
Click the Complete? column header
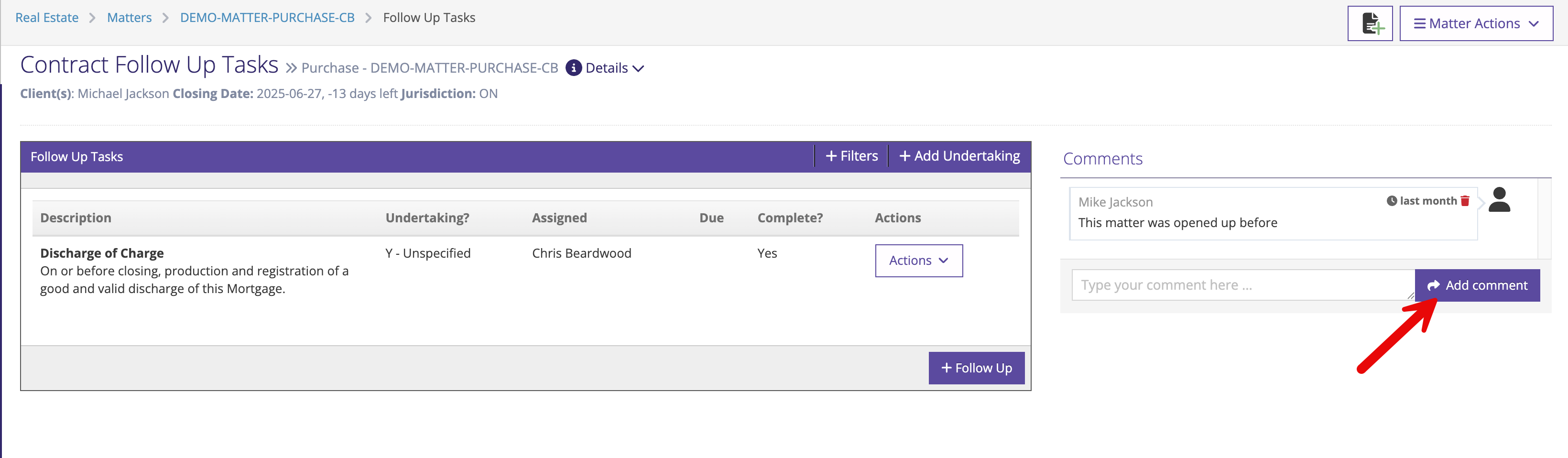pyautogui.click(x=789, y=218)
